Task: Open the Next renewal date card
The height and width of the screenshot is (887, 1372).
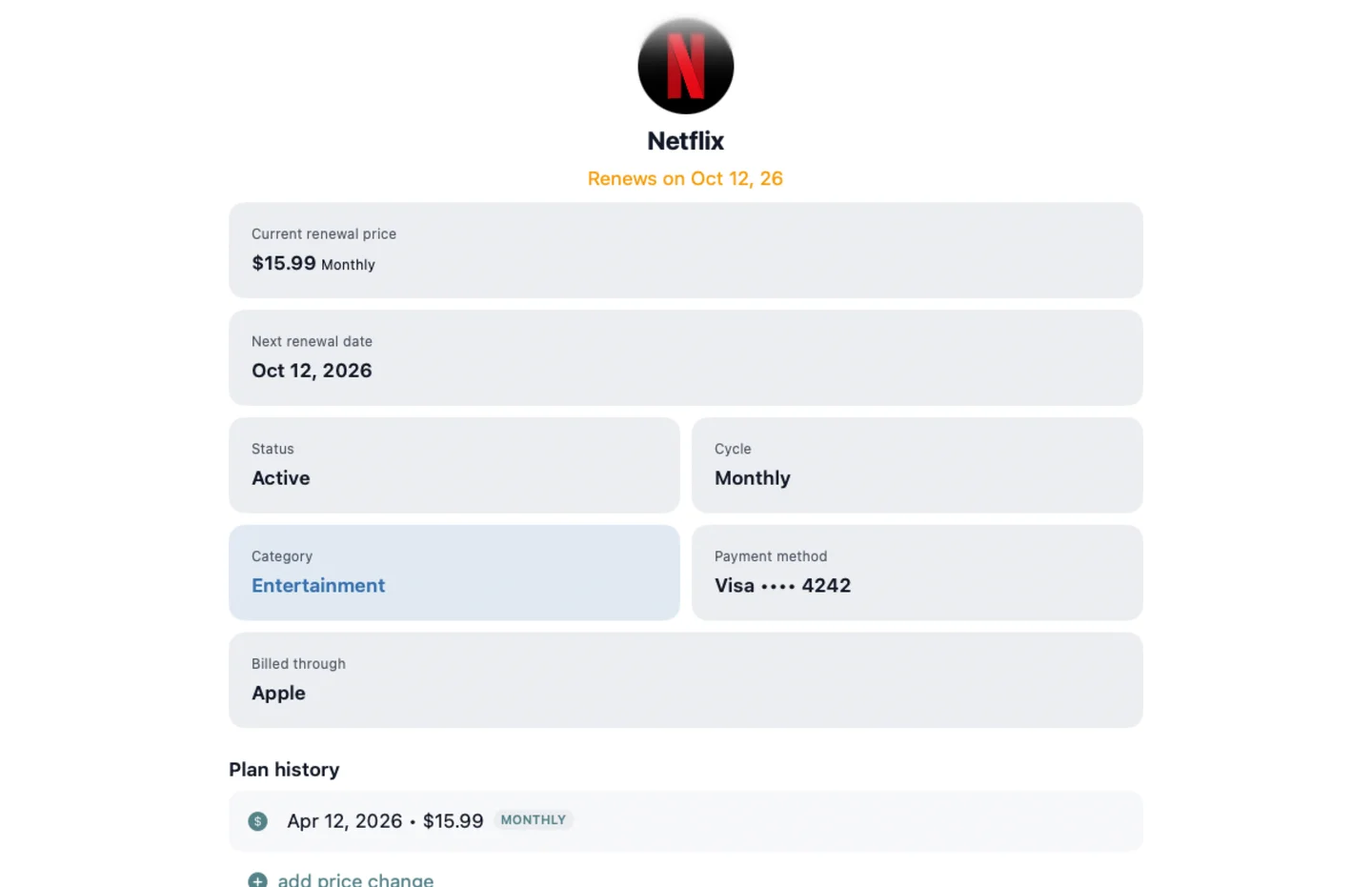Action: pos(685,357)
